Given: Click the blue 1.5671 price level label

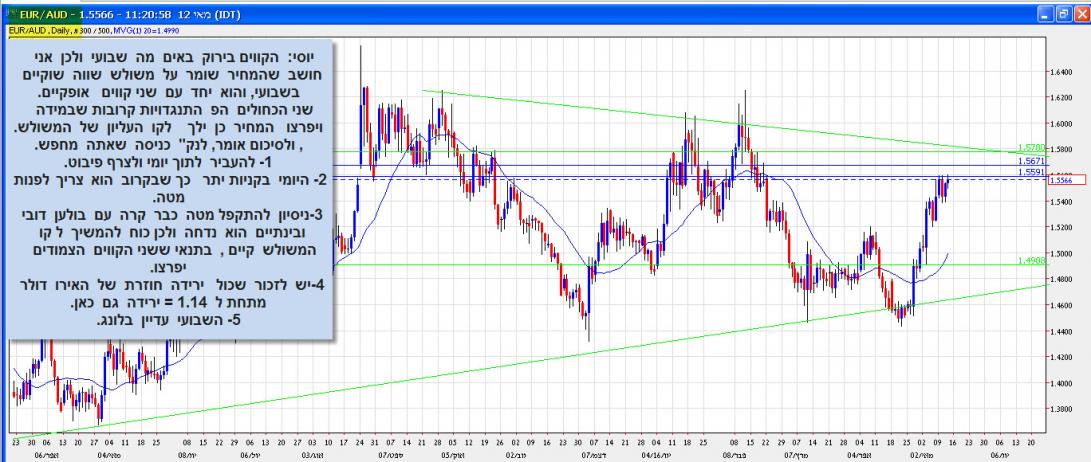Looking at the screenshot, I should [x=1028, y=161].
